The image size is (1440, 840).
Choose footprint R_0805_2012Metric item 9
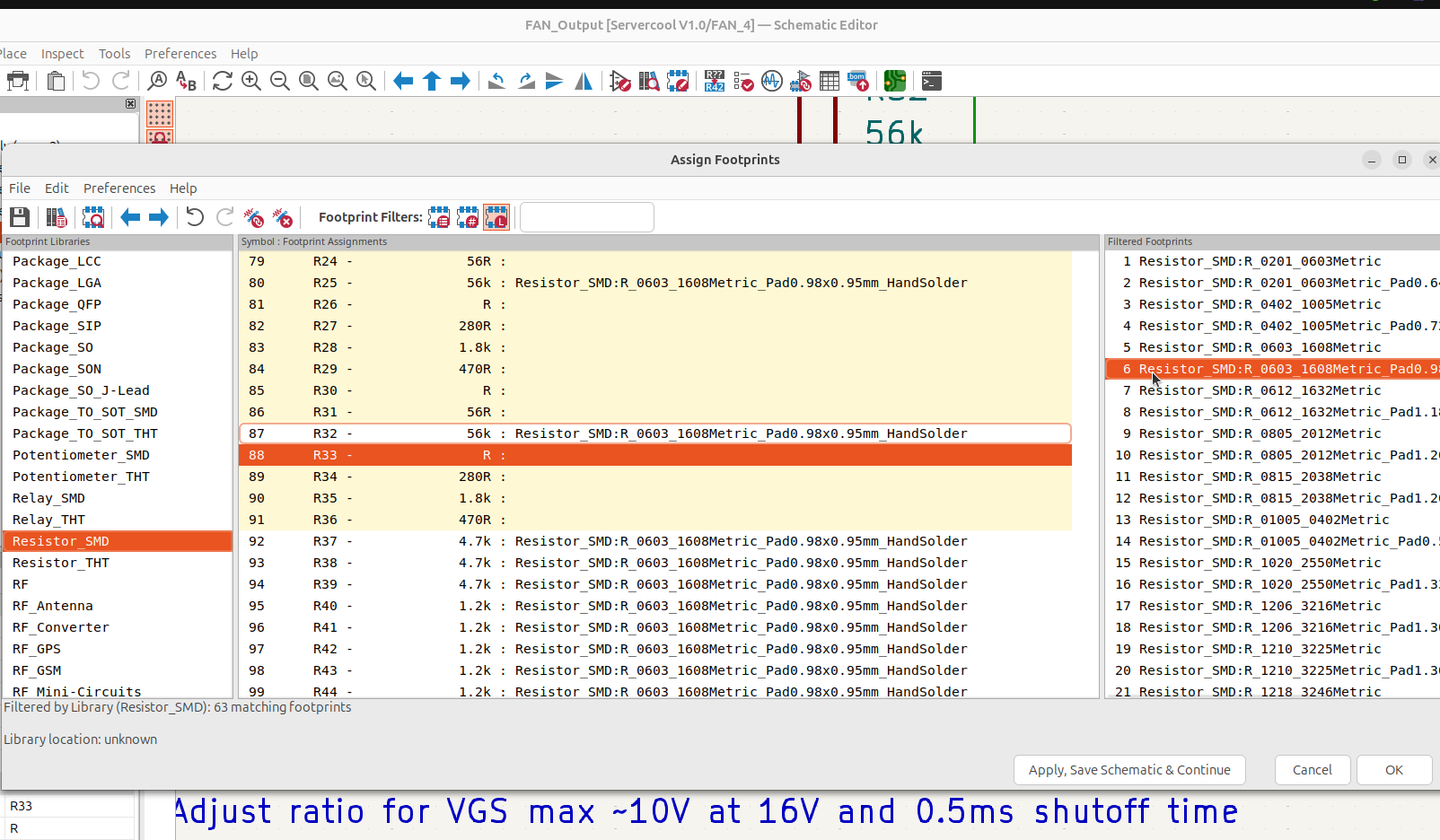[1272, 433]
